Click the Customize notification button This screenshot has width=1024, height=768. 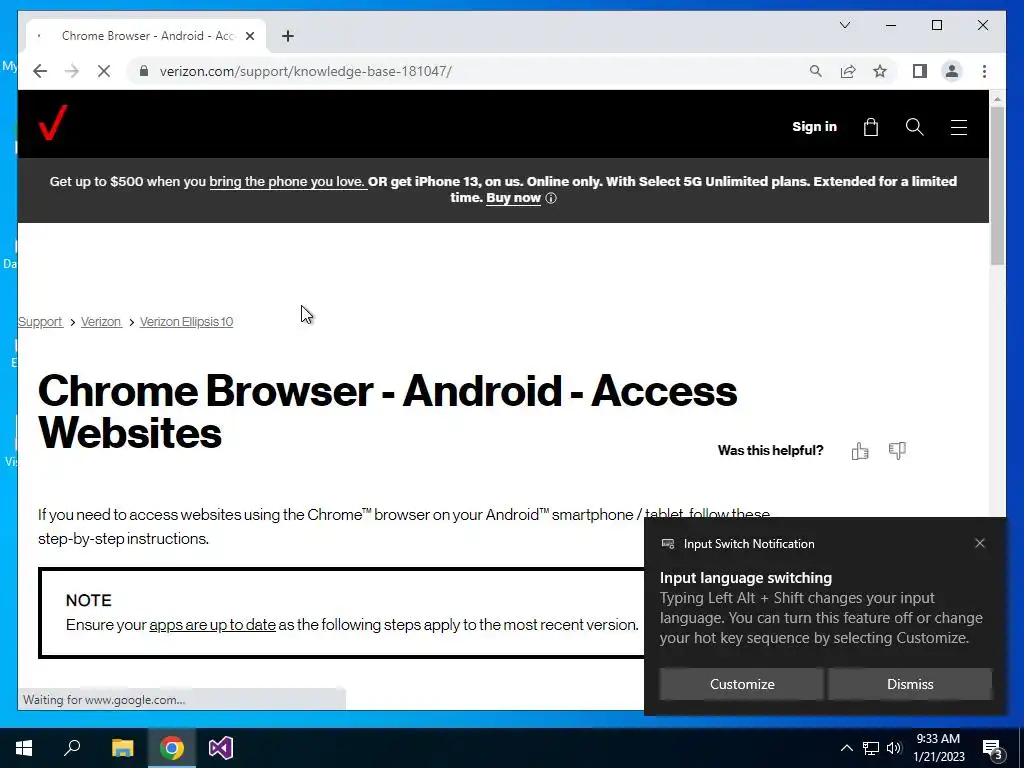click(x=742, y=684)
